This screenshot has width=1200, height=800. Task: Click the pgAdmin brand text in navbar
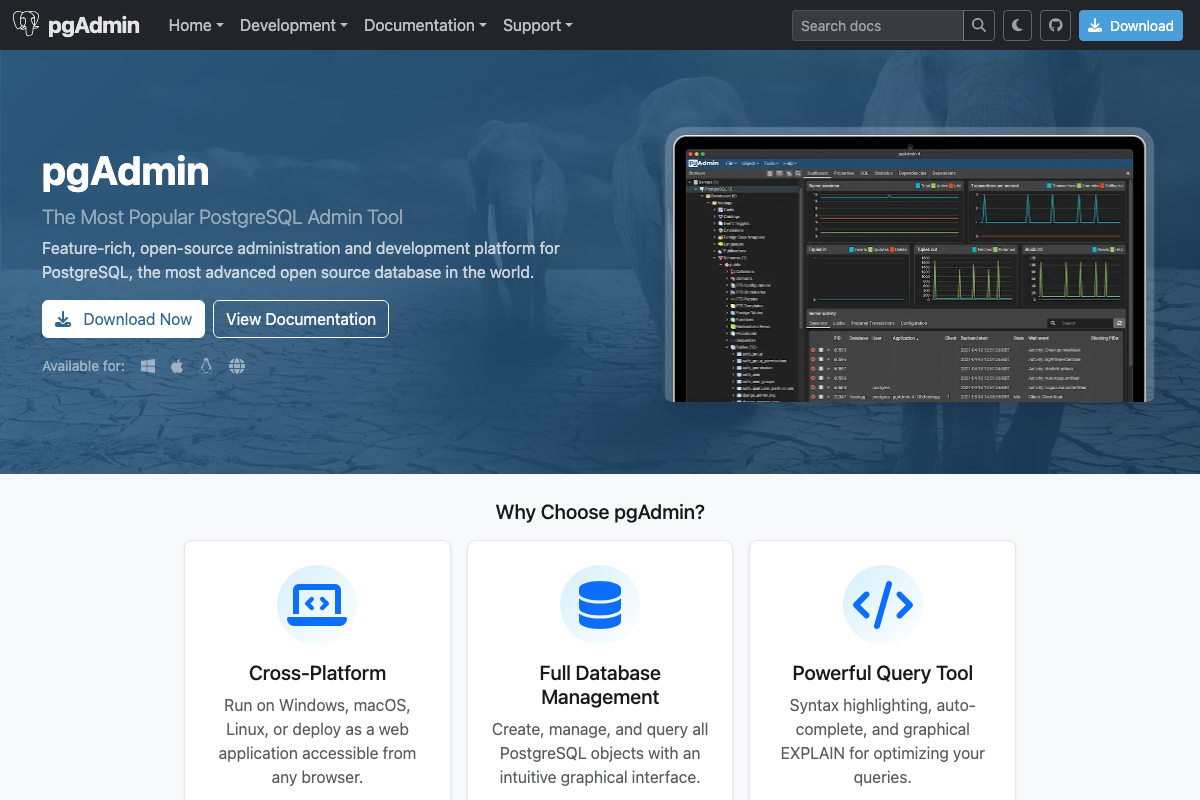tap(94, 25)
